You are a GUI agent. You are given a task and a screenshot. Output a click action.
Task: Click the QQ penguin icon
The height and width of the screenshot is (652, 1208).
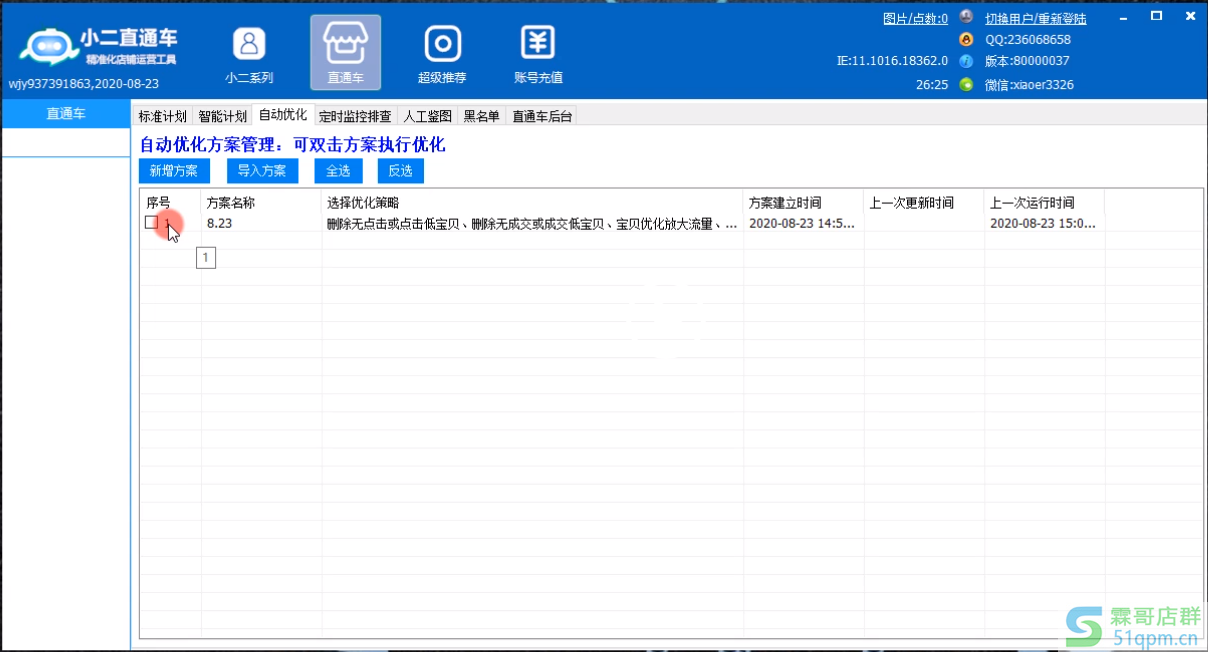point(966,40)
